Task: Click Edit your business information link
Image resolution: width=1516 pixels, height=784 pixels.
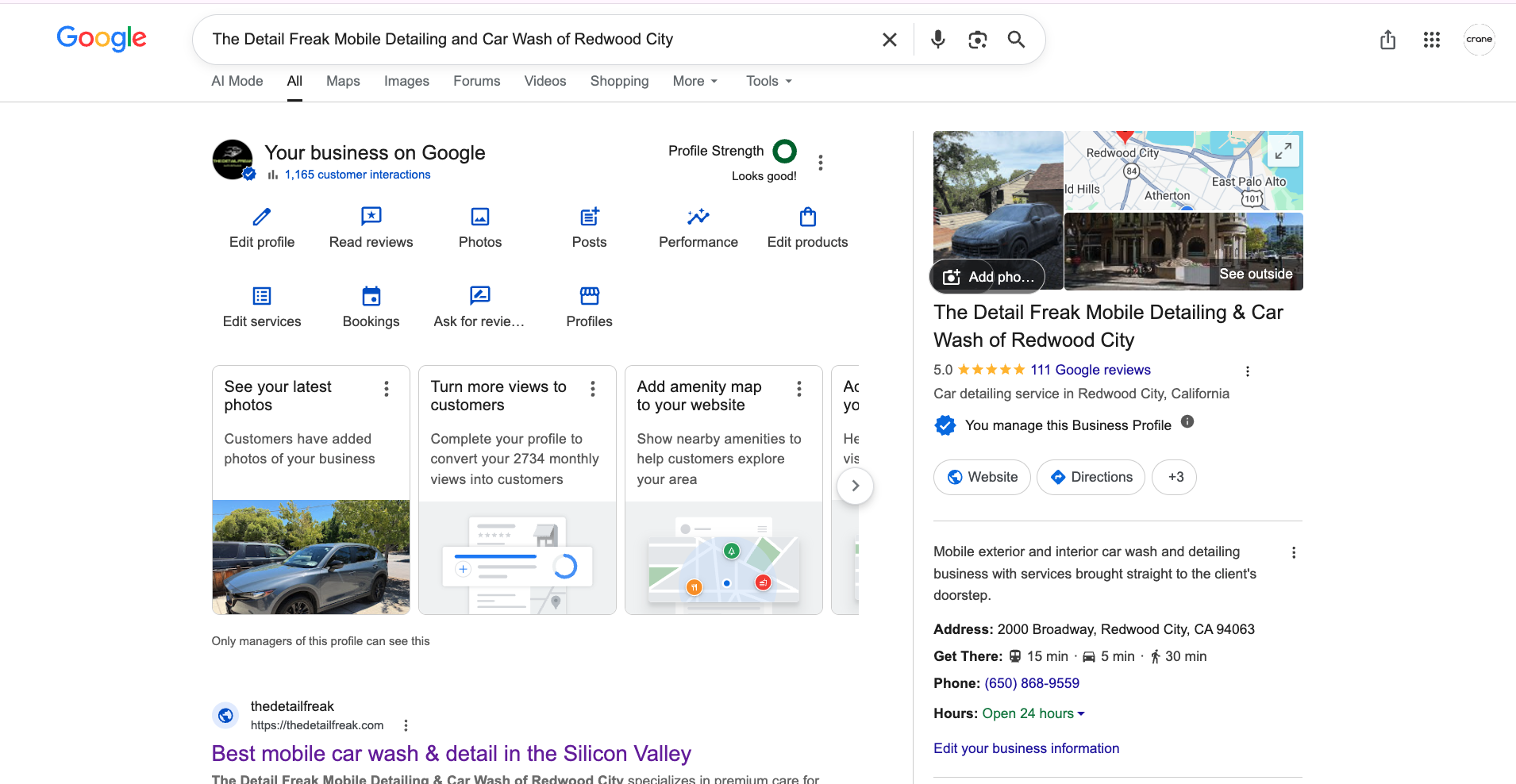Action: tap(1026, 748)
